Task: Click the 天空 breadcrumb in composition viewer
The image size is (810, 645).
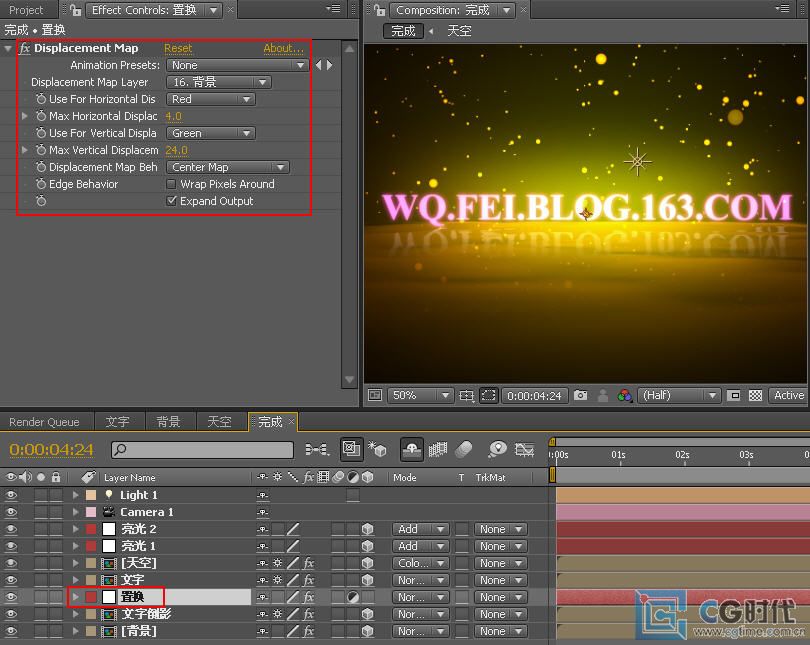Action: [x=459, y=31]
